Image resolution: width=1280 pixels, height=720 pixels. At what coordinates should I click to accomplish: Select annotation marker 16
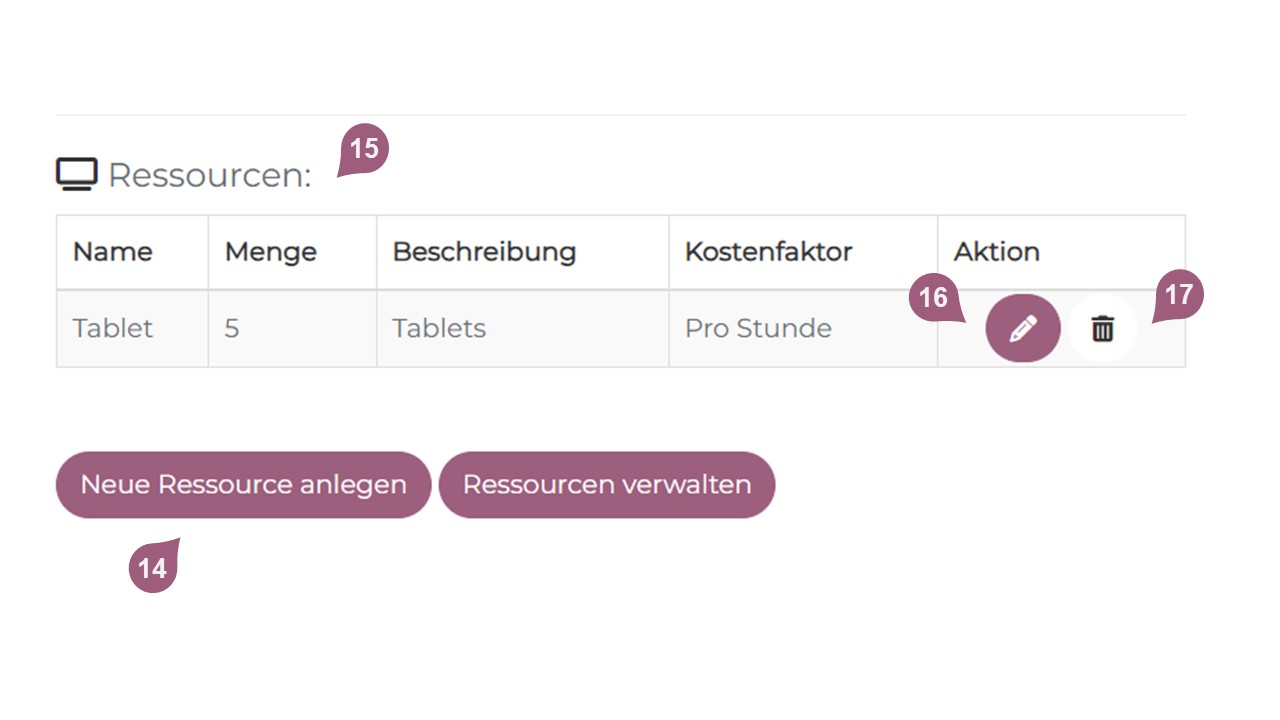(933, 298)
